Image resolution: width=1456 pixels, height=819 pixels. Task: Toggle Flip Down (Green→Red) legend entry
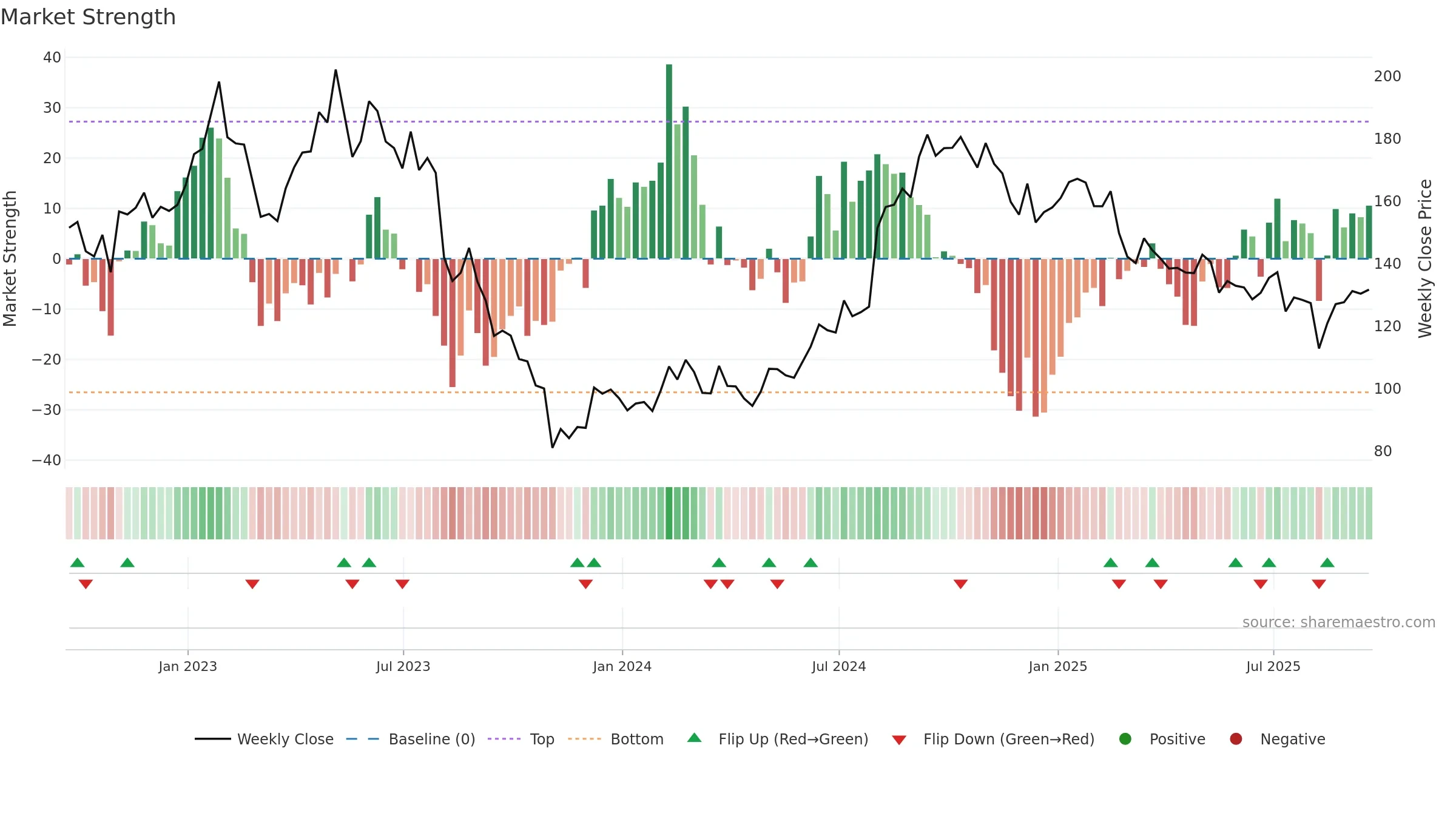(993, 739)
